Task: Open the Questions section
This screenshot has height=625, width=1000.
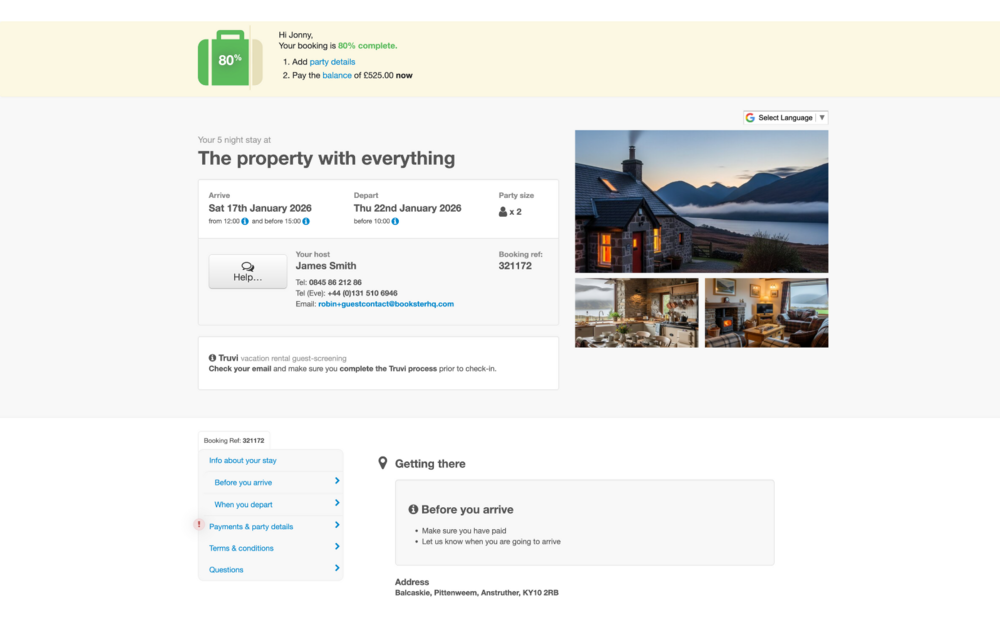Action: (226, 570)
